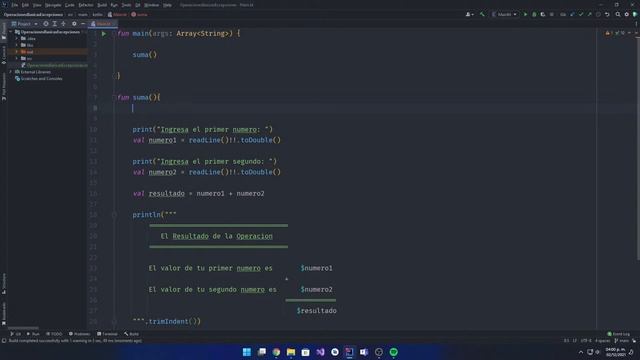
Task: Open the Refactor menu
Action: click(x=86, y=5)
